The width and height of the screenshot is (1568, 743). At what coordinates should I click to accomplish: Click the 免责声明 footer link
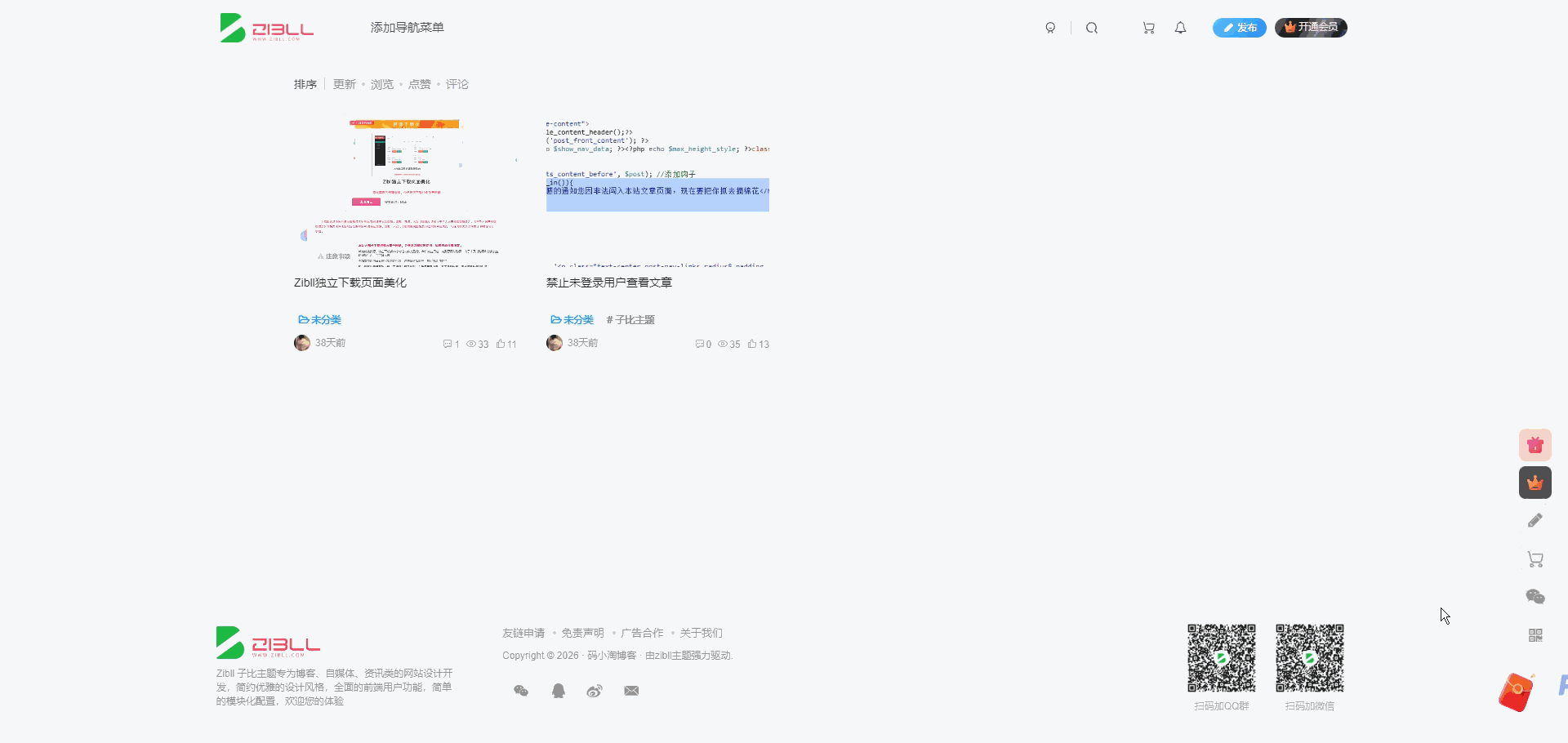pyautogui.click(x=582, y=633)
